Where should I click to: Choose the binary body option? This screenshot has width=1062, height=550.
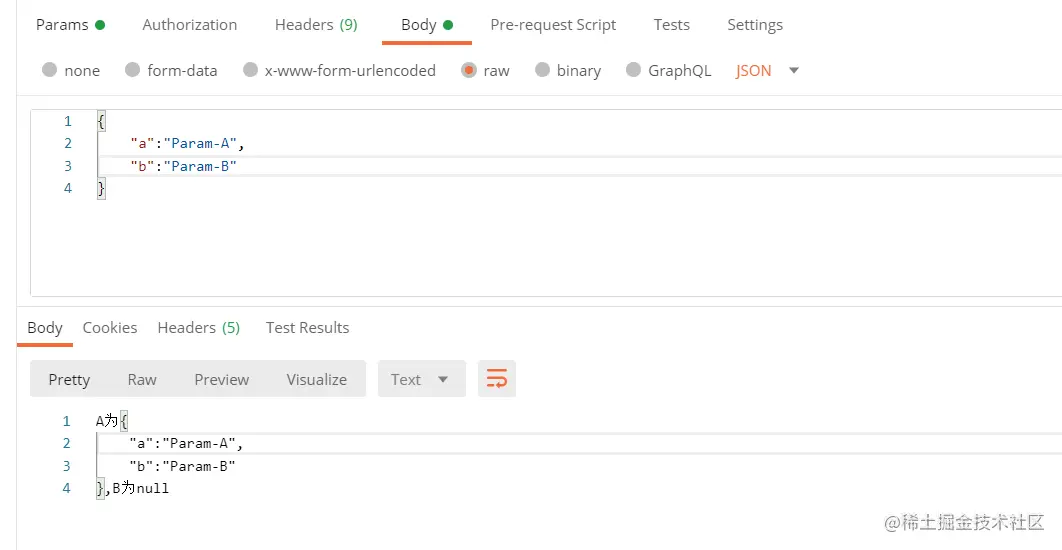542,70
